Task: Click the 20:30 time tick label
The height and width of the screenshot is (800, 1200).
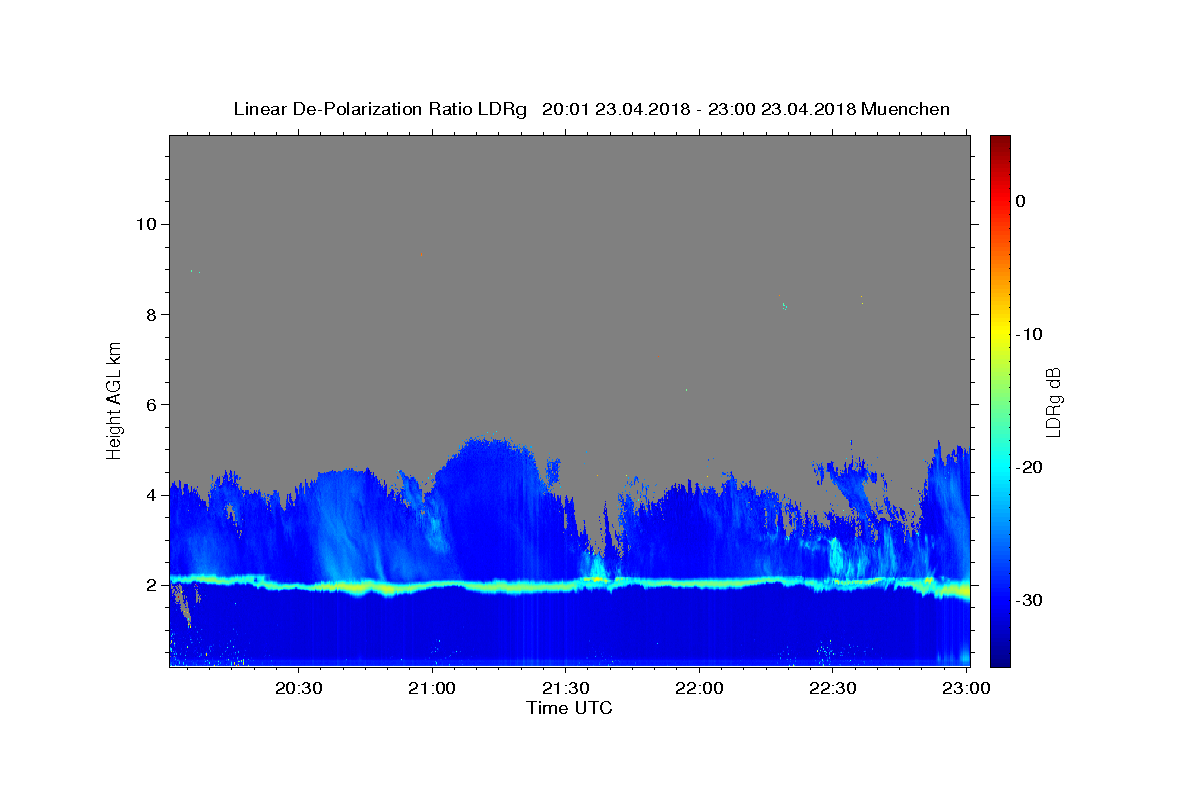Action: tap(299, 689)
